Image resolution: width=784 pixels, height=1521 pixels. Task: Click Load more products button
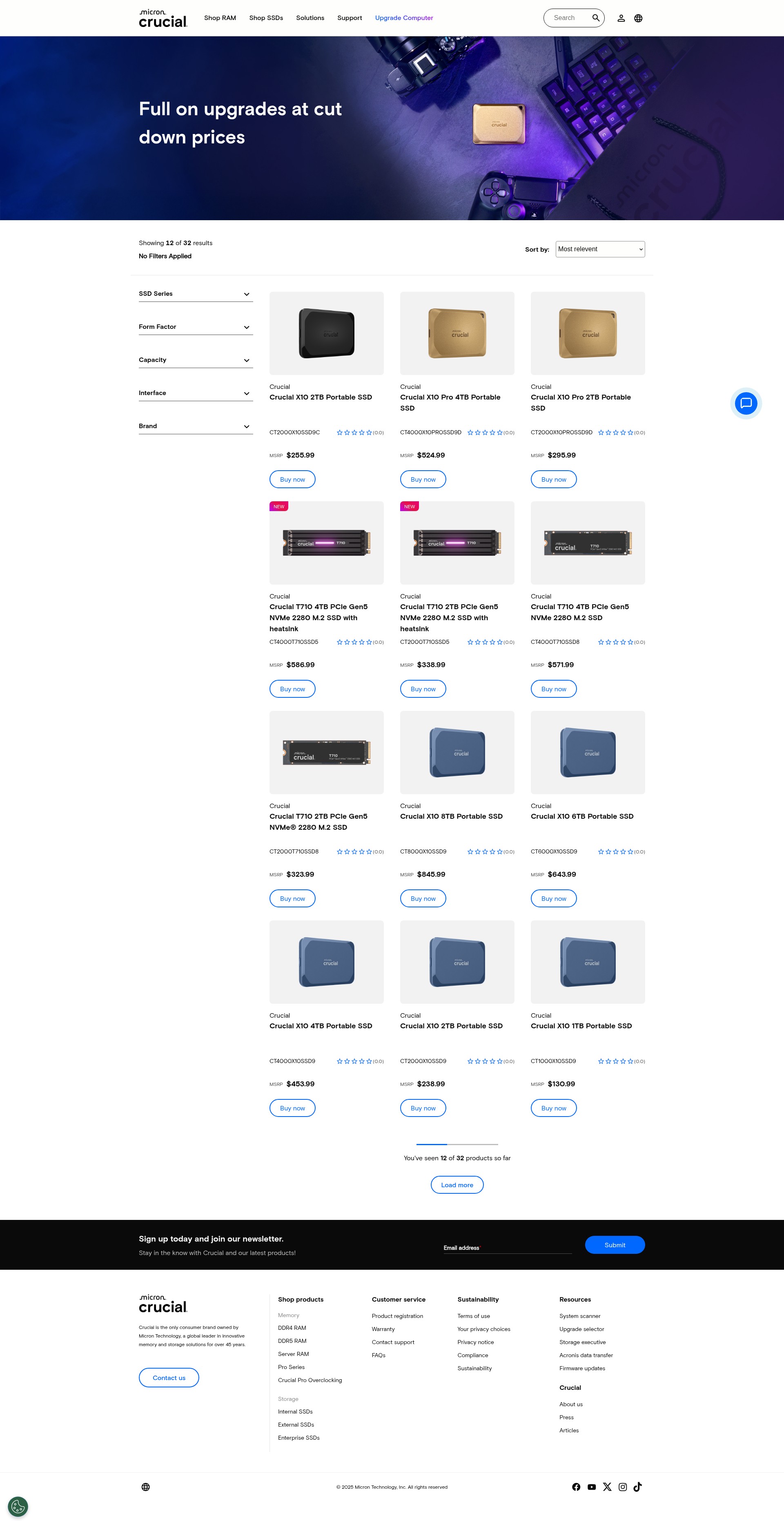(x=457, y=1185)
